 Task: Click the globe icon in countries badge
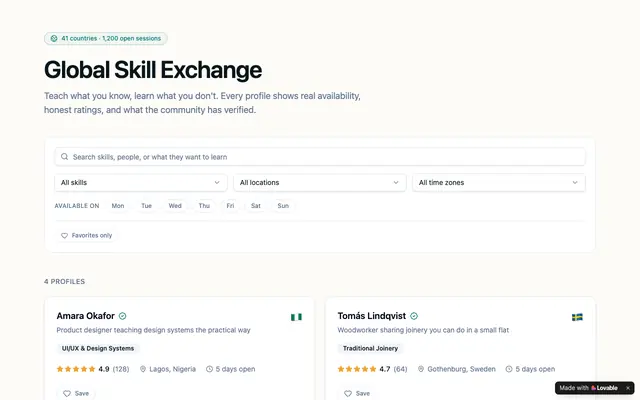click(x=54, y=38)
